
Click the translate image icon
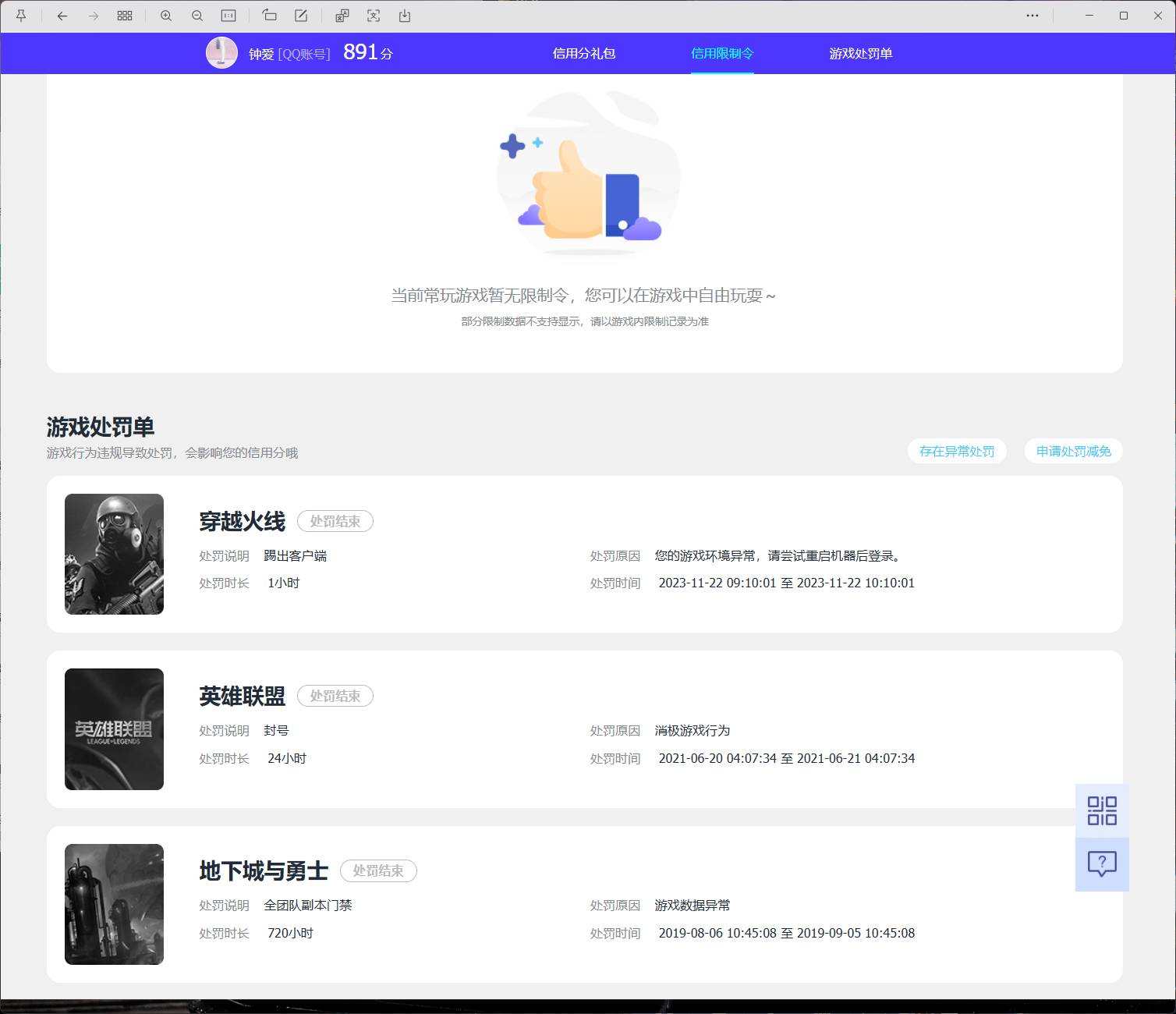pos(342,16)
